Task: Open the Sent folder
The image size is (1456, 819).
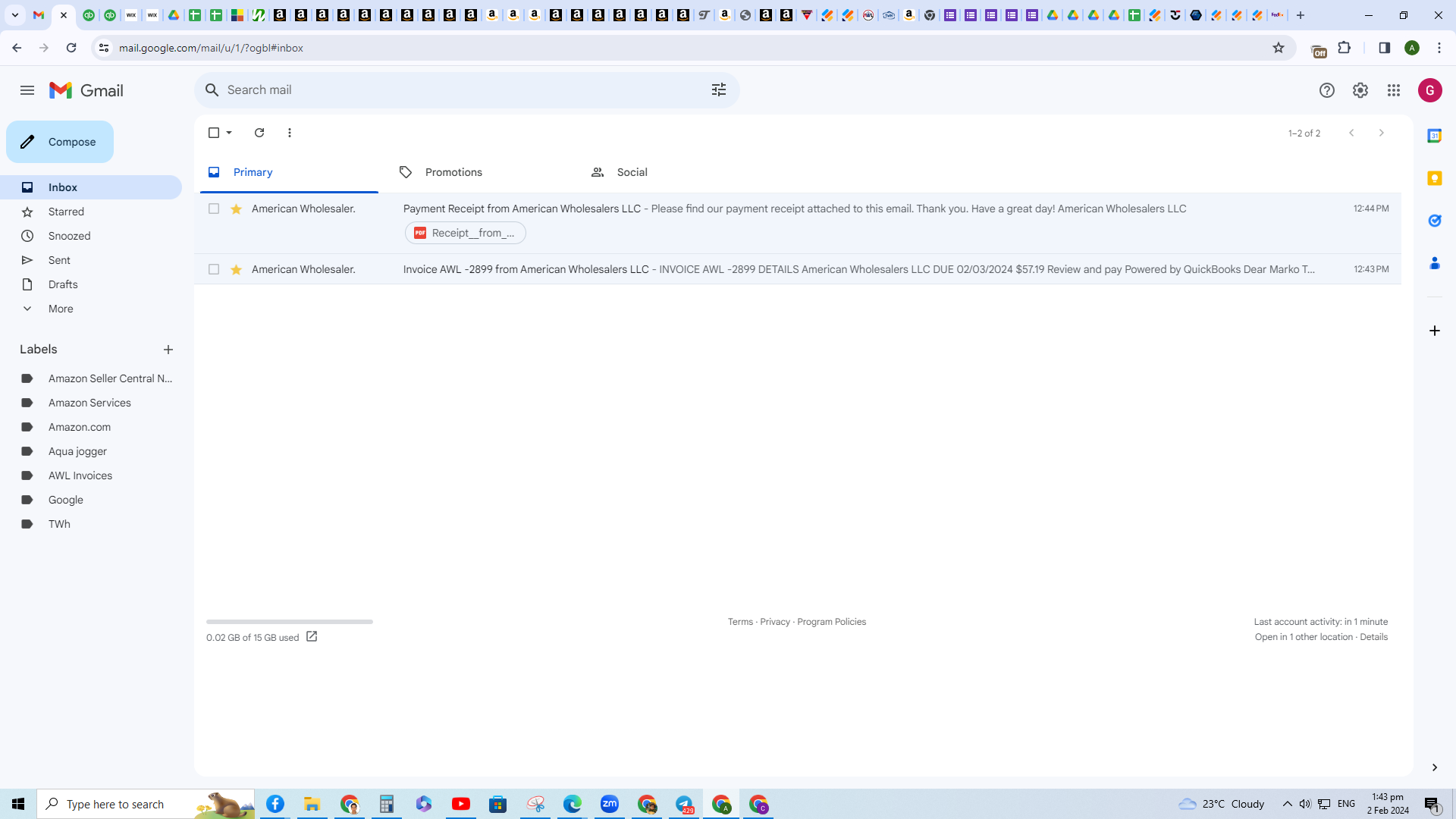Action: point(91,260)
